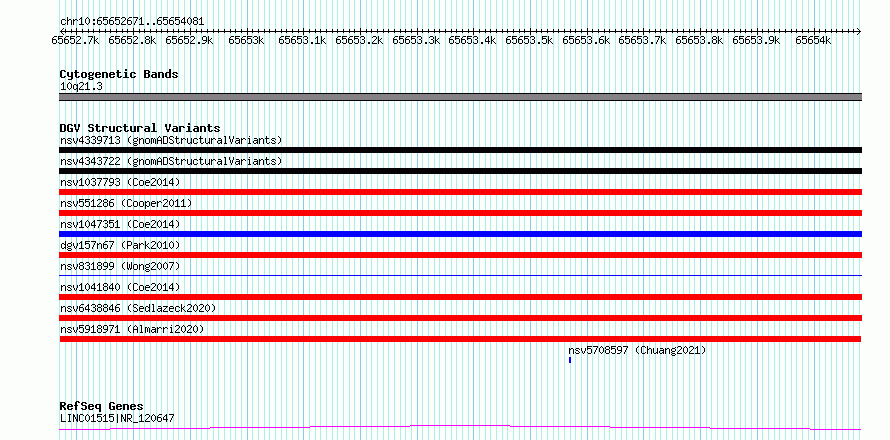890x440 pixels.
Task: Click the red bar under nsv1041840
Action: pyautogui.click(x=460, y=297)
